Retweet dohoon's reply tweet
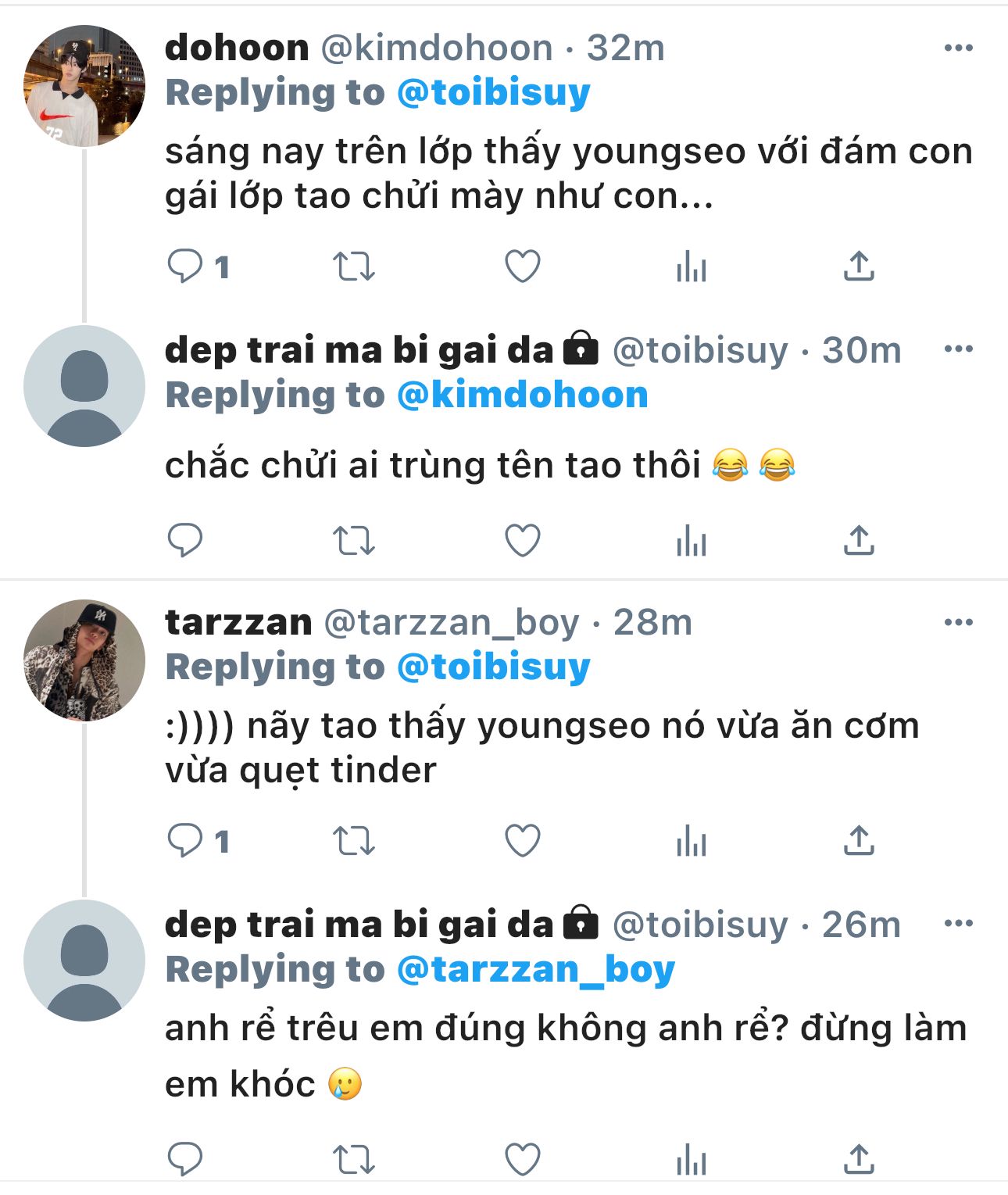The height and width of the screenshot is (1195, 1008). pyautogui.click(x=354, y=267)
